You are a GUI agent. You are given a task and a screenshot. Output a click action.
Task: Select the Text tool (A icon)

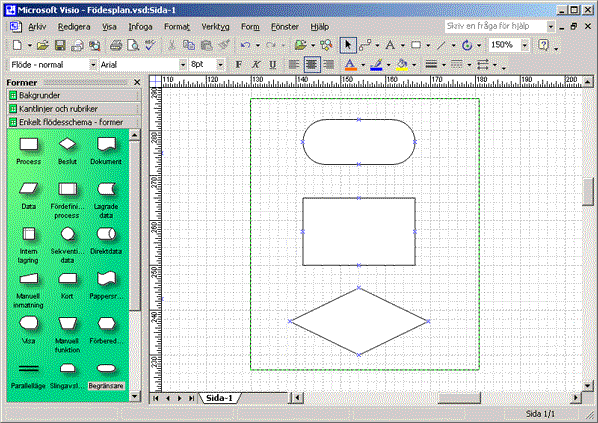click(390, 45)
